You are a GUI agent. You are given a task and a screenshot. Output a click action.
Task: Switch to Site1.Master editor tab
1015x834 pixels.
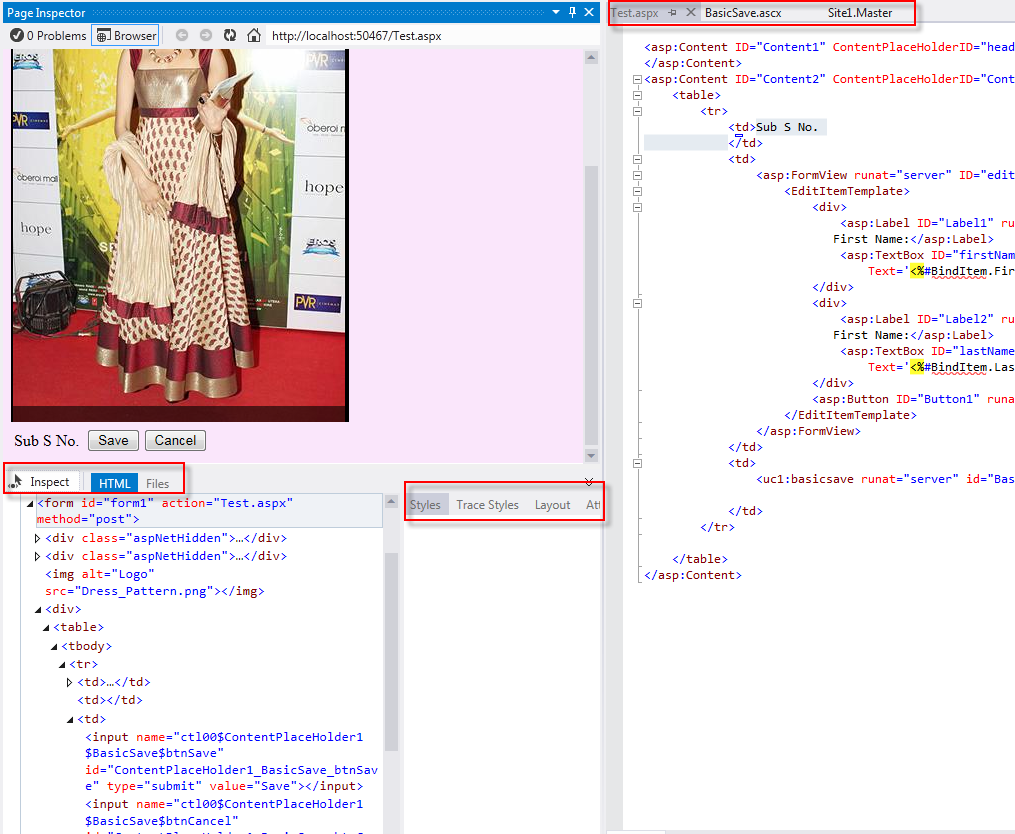(860, 13)
